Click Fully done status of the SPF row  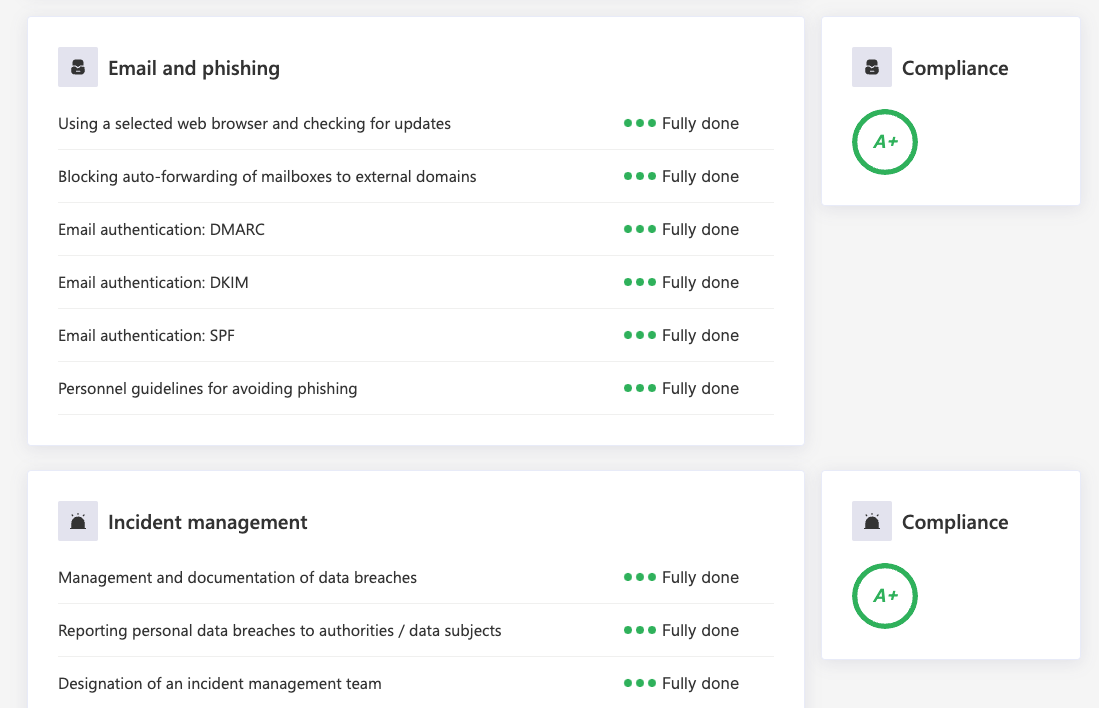[x=681, y=336]
